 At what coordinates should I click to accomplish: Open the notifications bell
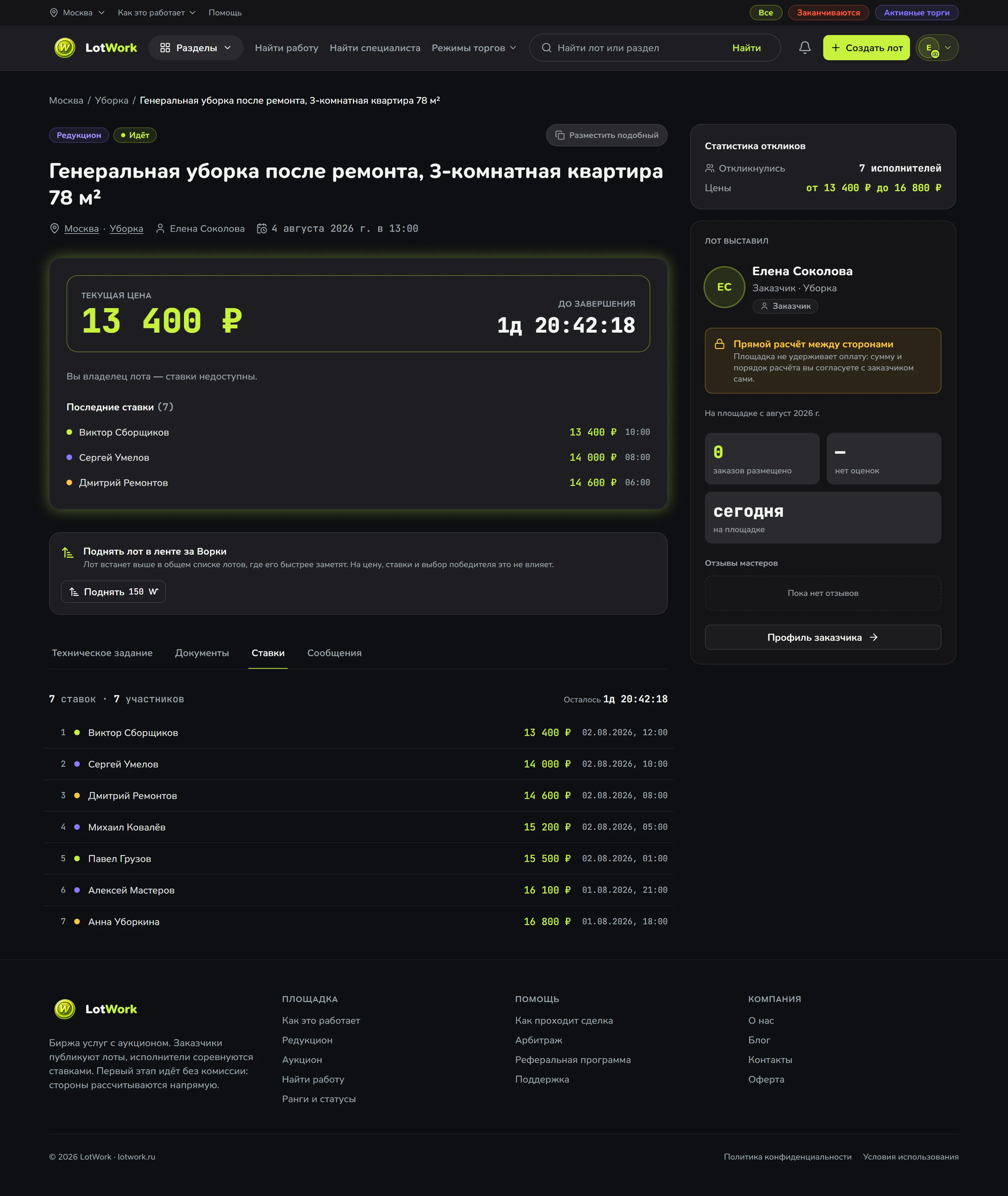point(805,48)
